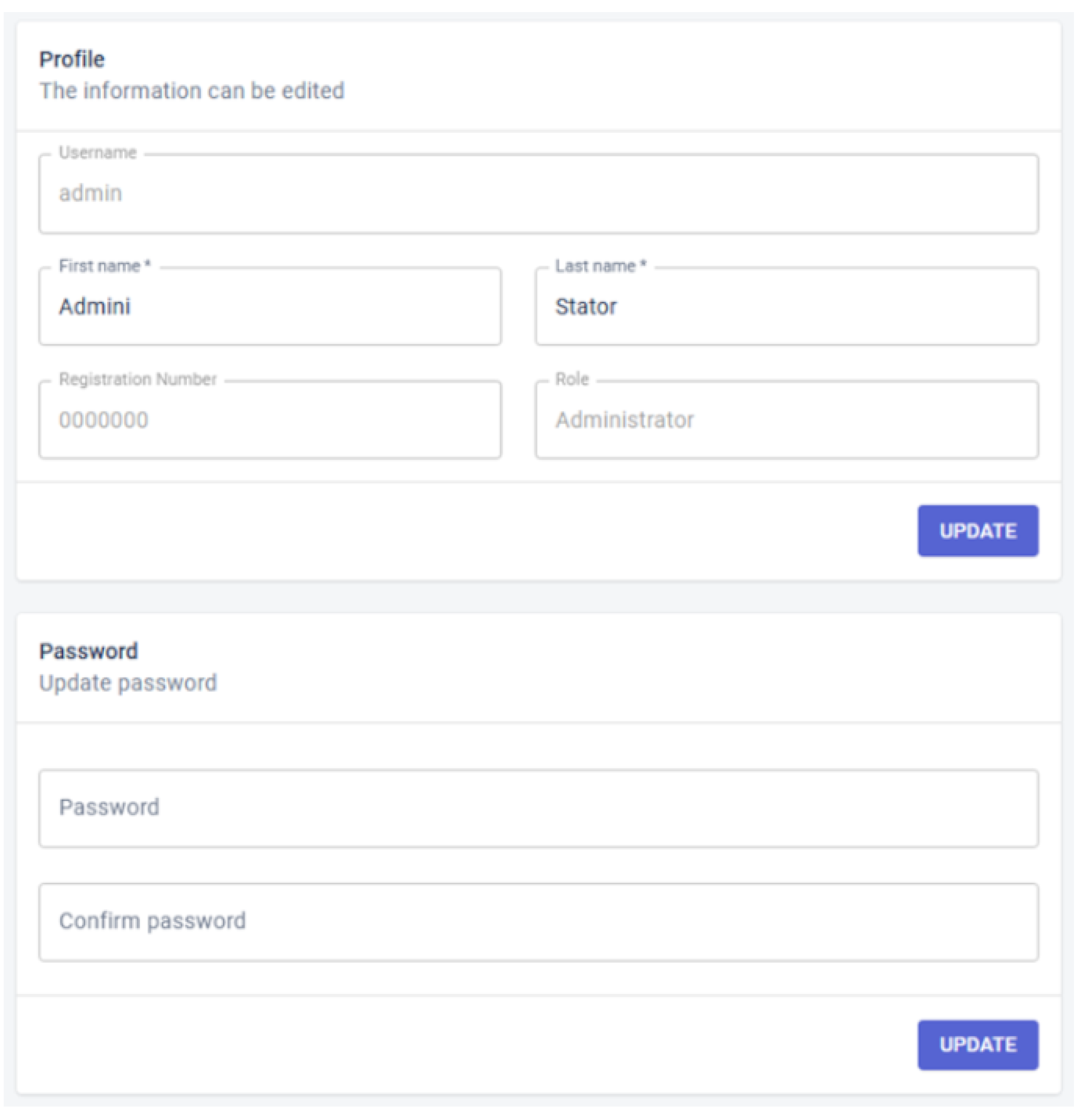Click the Username field showing admin
This screenshot has width=1080, height=1120.
point(538,194)
